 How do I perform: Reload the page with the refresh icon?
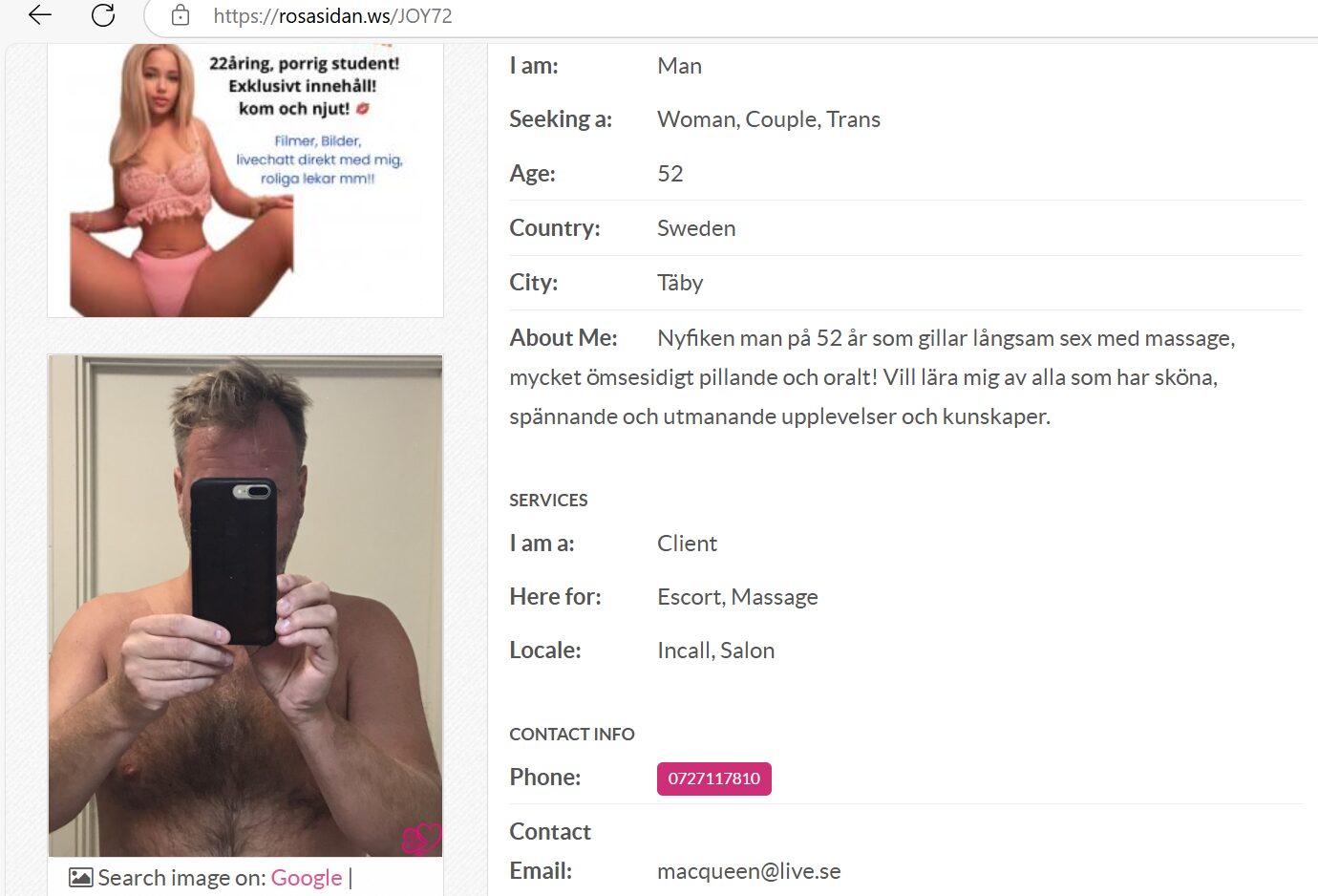click(x=103, y=14)
